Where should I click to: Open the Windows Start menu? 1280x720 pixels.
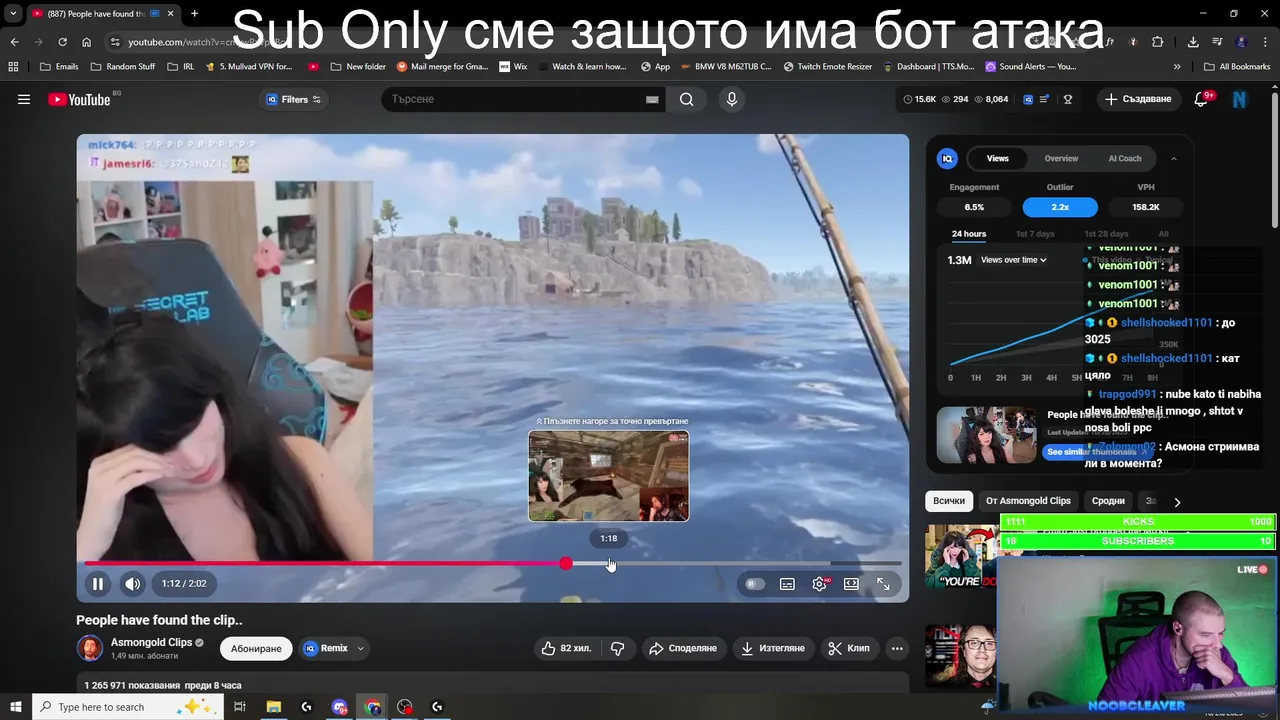coord(15,707)
